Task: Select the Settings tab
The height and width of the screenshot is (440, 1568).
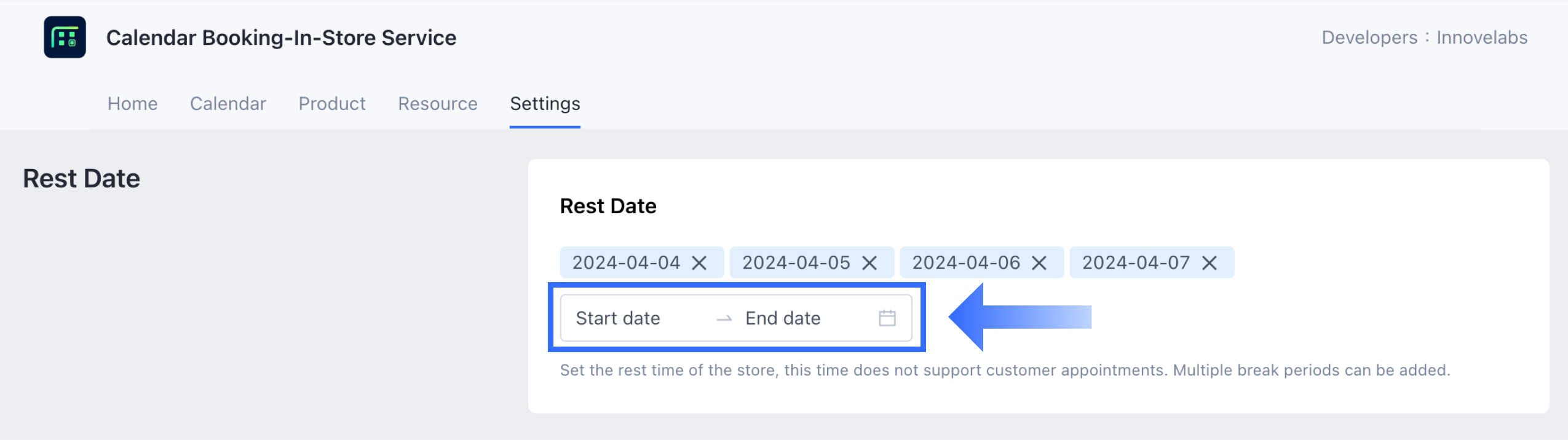Action: click(545, 103)
